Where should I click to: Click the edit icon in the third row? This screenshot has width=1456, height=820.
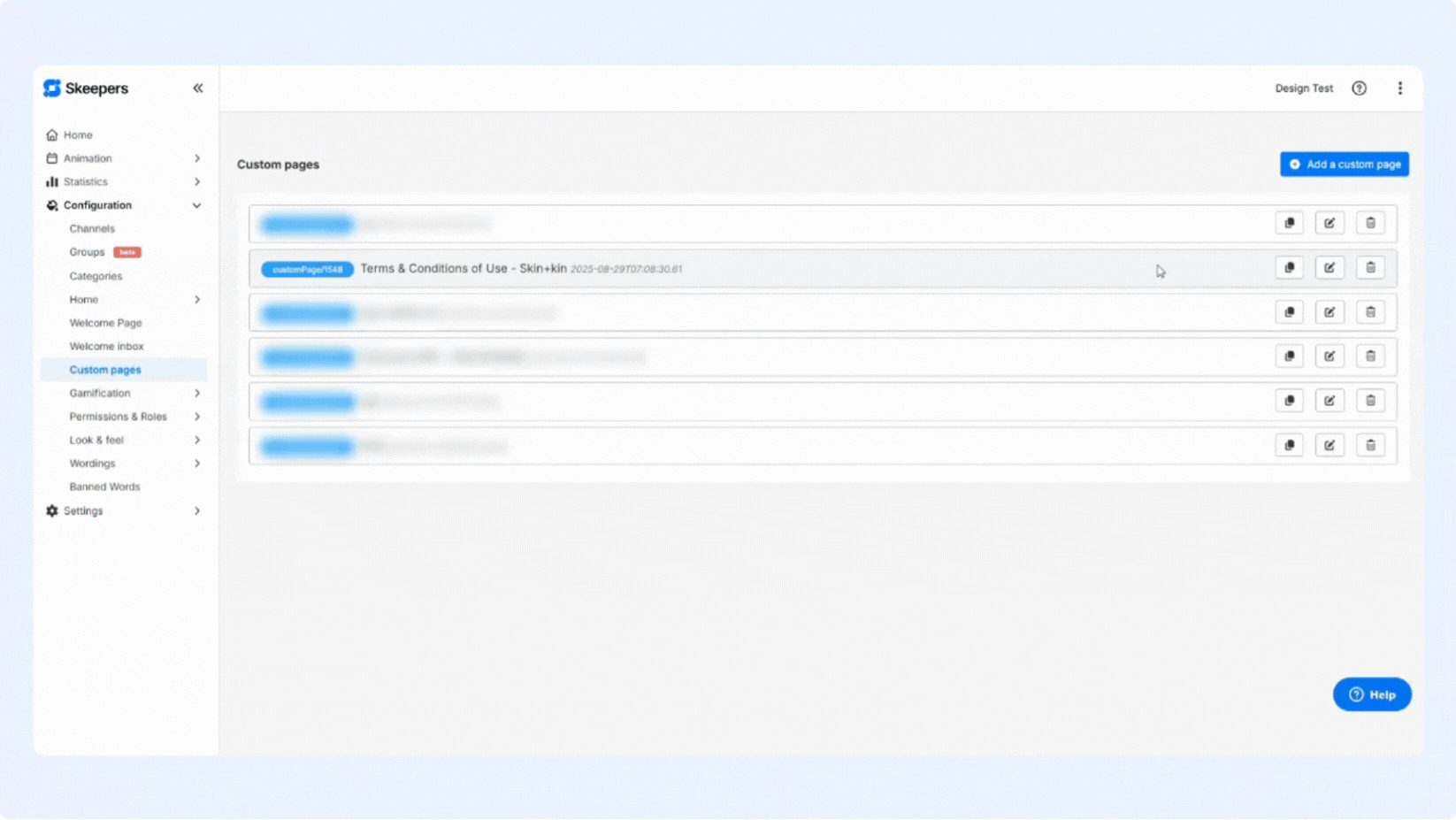(1330, 312)
